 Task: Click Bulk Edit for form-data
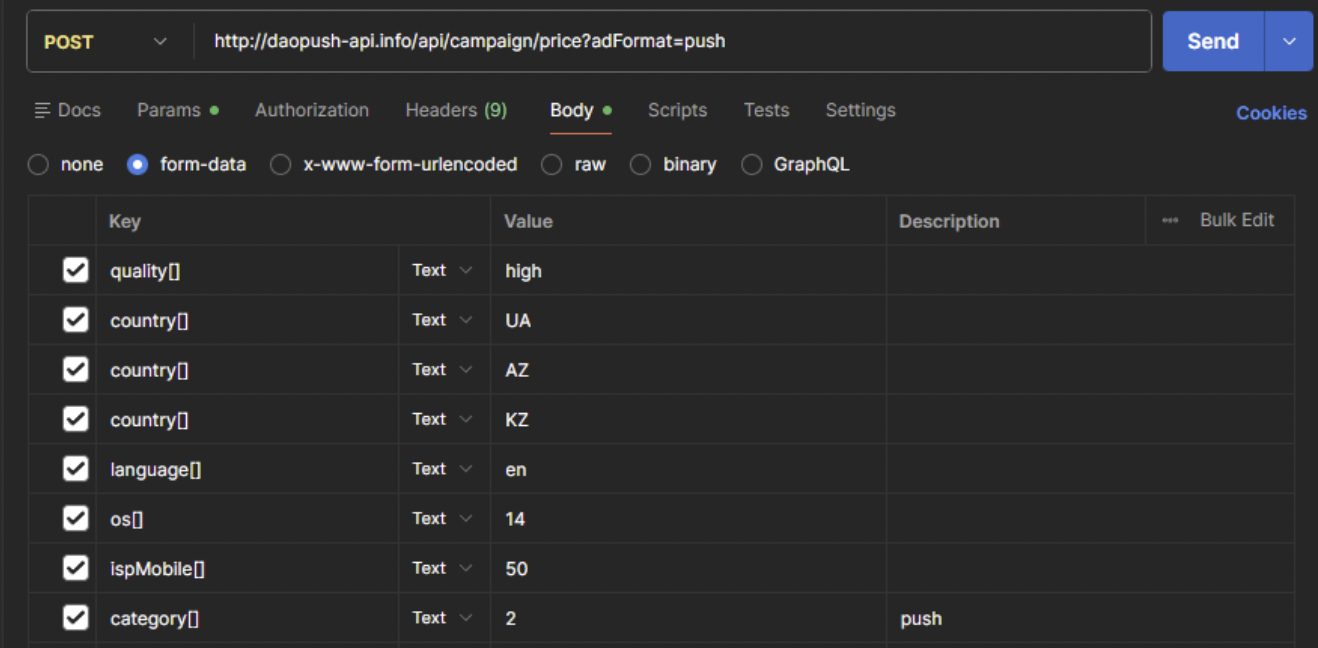pyautogui.click(x=1237, y=220)
